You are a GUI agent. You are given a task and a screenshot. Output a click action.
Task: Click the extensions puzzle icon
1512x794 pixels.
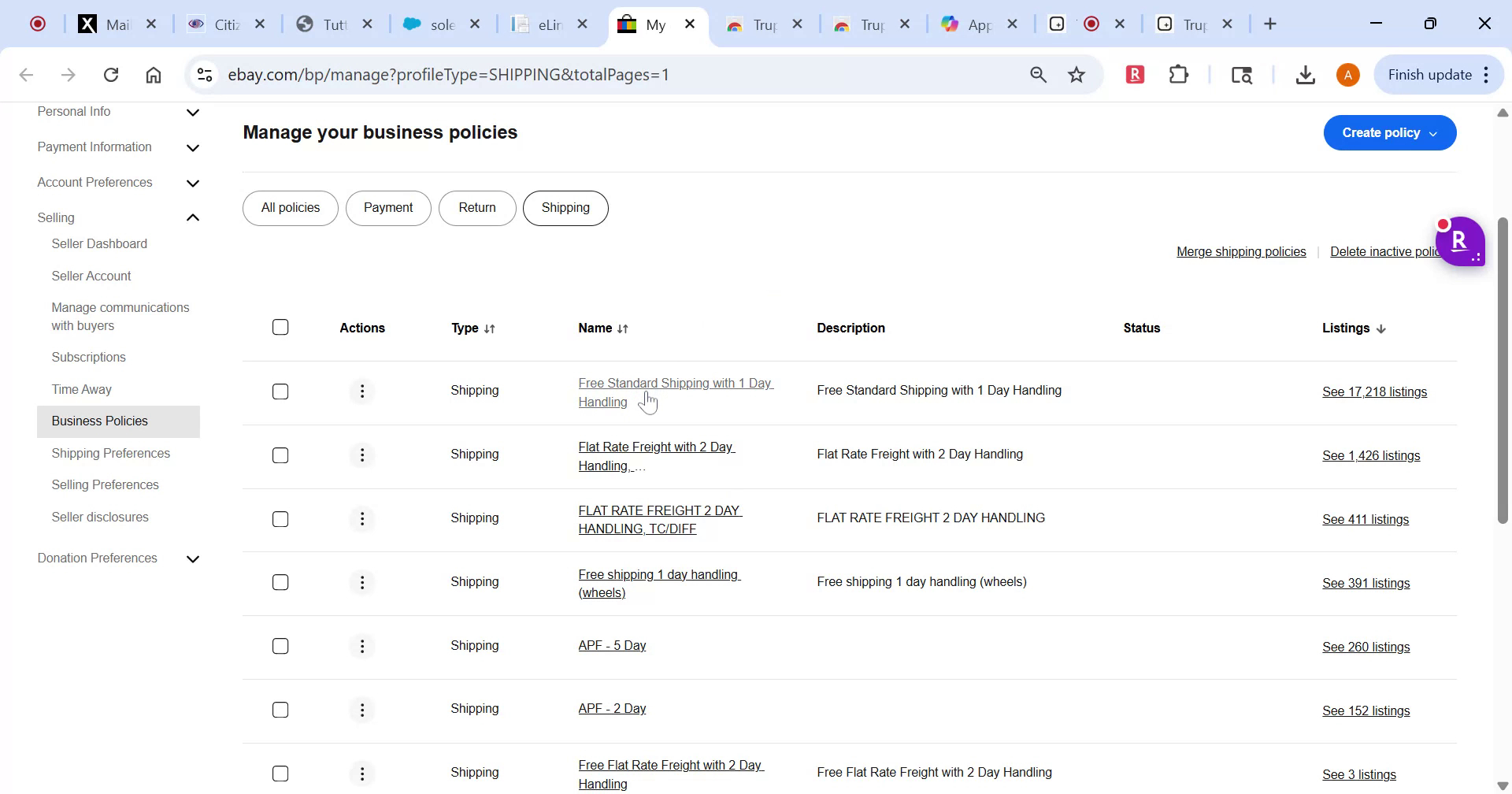tap(1177, 74)
